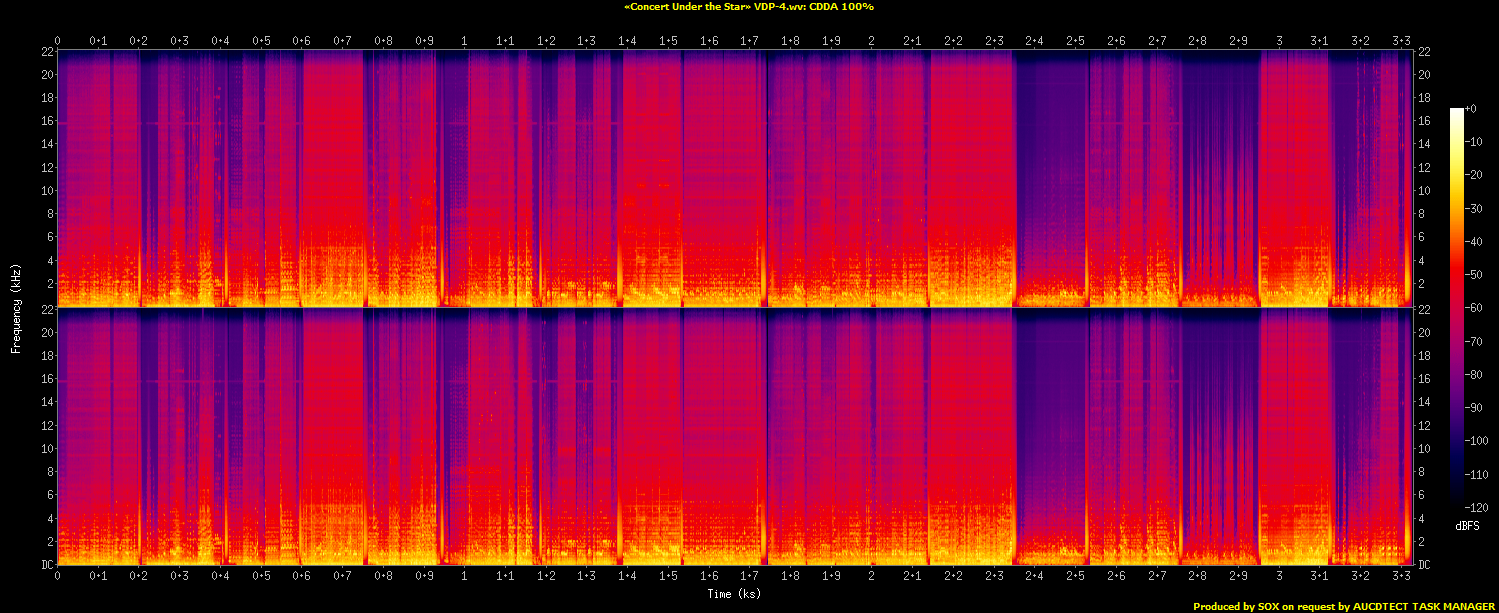The height and width of the screenshot is (613, 1499).
Task: Click the "3.3" marker on the top time axis
Action: point(1401,41)
